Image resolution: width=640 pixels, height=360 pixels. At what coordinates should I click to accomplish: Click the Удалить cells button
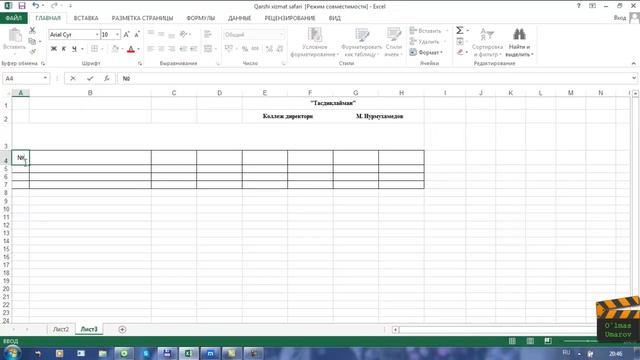424,41
